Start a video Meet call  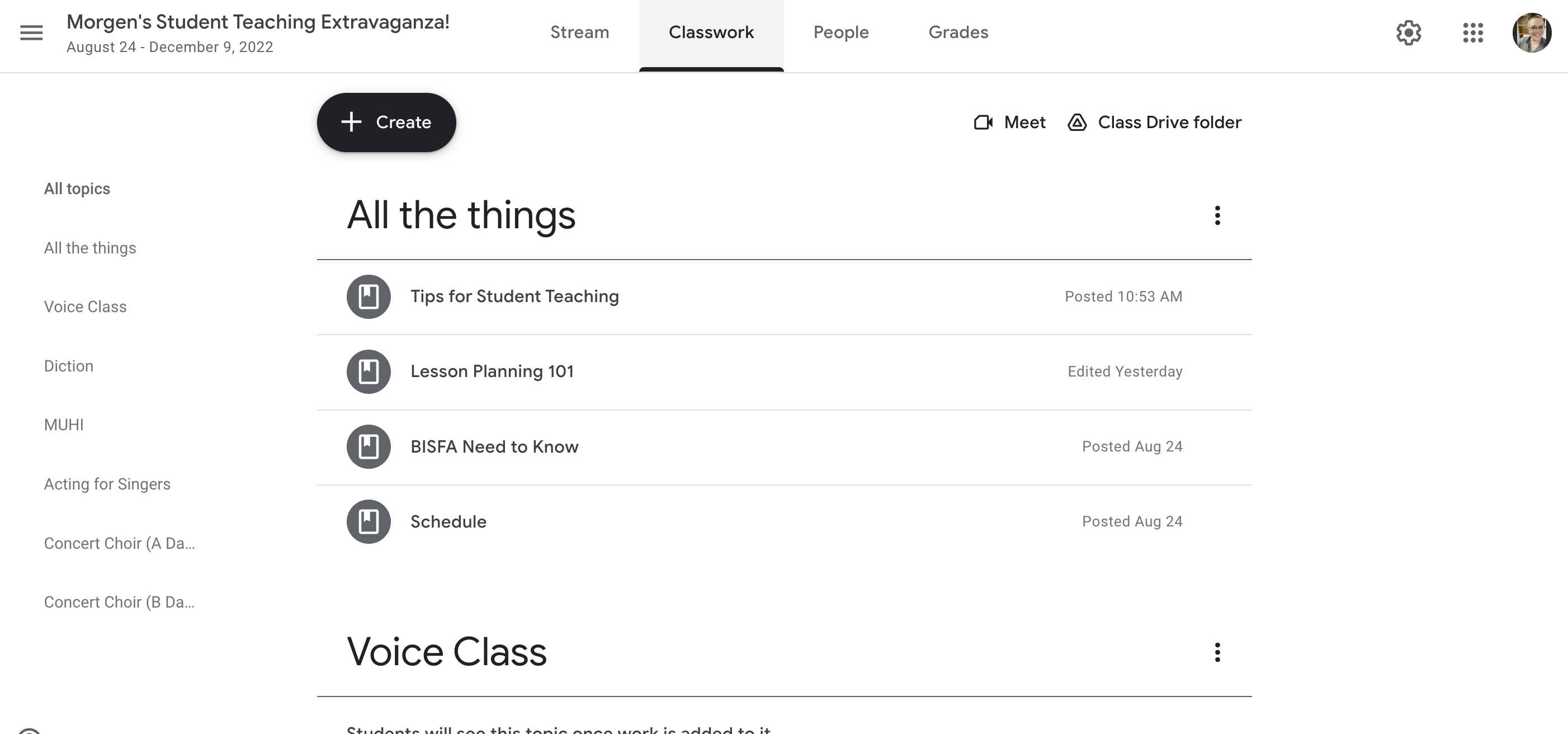click(x=1010, y=122)
